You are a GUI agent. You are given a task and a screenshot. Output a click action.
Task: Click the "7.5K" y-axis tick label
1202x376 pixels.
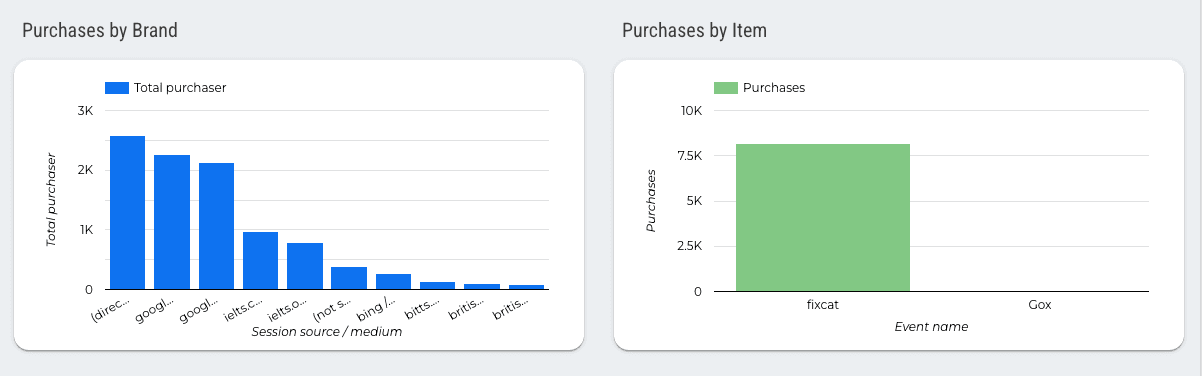pos(690,156)
